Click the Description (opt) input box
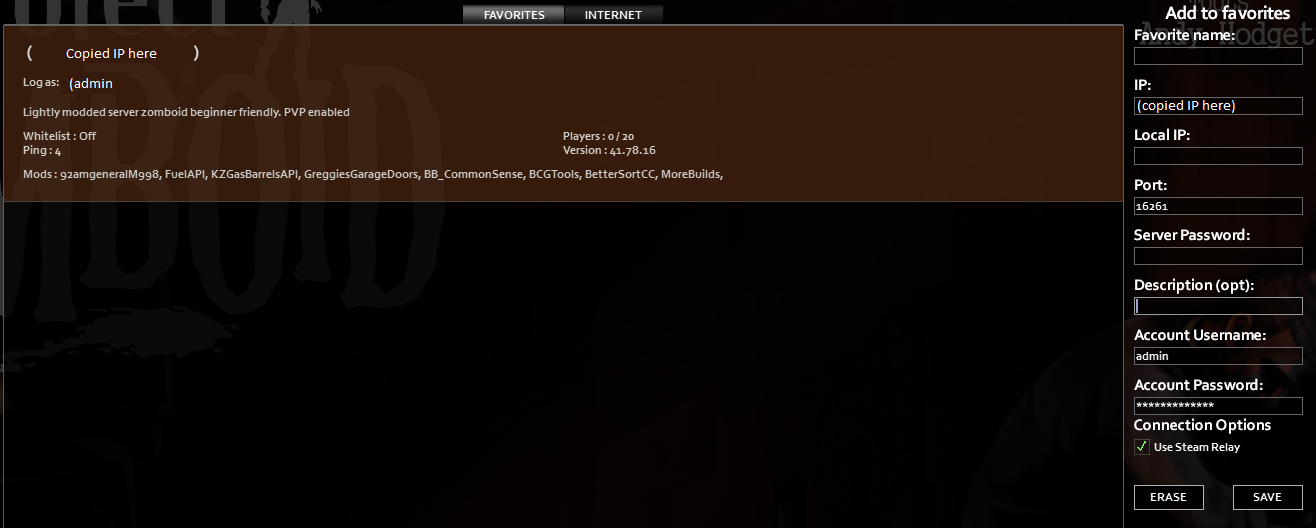Screen dimensions: 1316x528 pyautogui.click(x=1218, y=306)
